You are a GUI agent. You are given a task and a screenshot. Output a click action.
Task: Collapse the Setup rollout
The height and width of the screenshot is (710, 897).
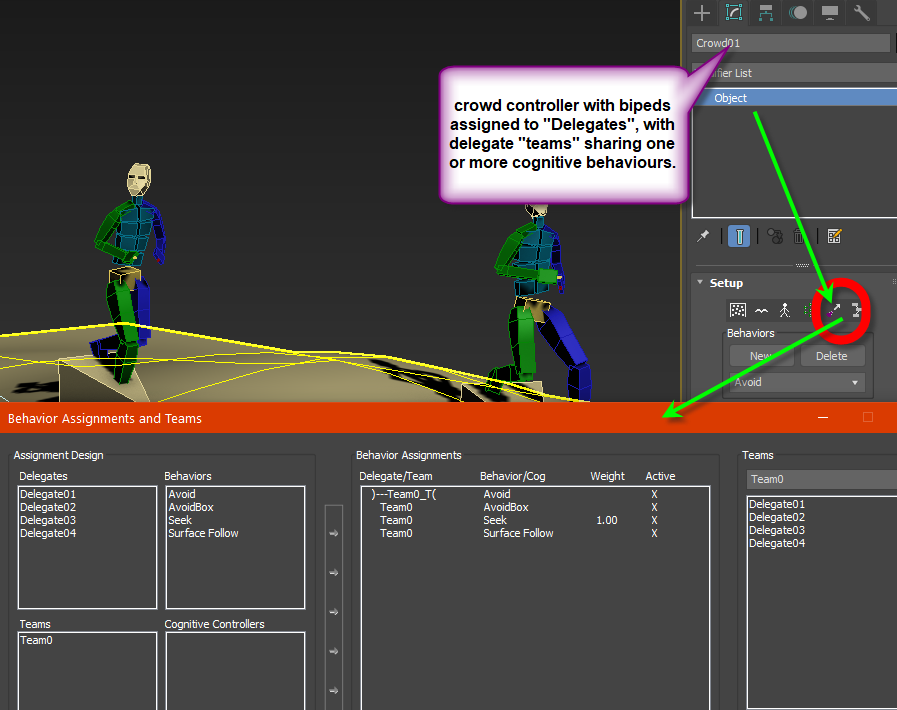pos(700,283)
